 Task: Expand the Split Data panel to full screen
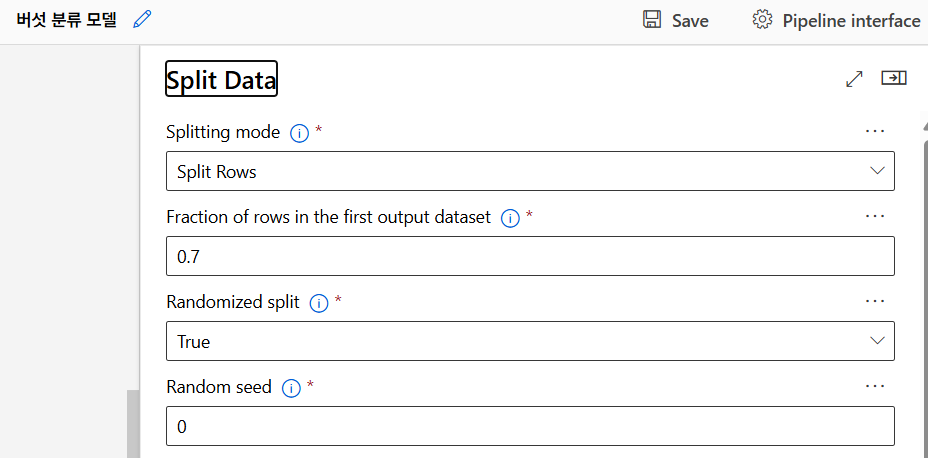click(854, 78)
